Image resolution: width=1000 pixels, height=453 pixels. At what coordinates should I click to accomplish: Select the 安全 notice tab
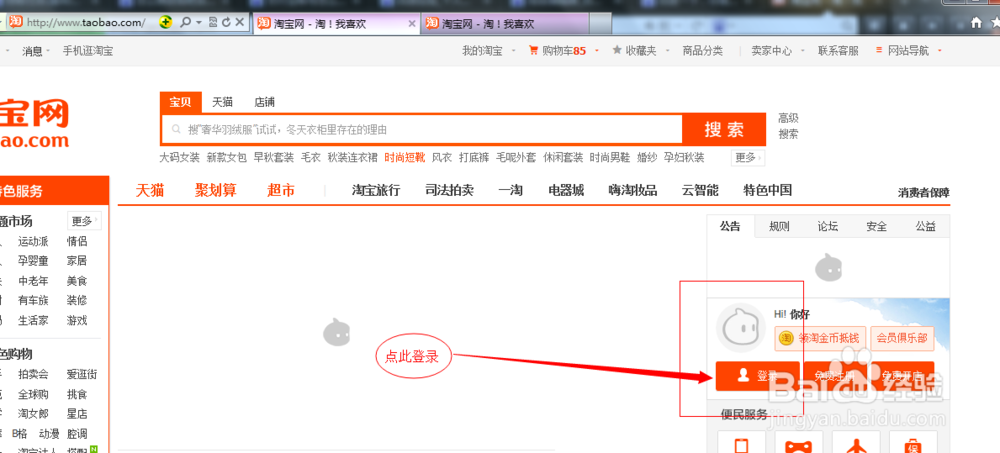[876, 226]
